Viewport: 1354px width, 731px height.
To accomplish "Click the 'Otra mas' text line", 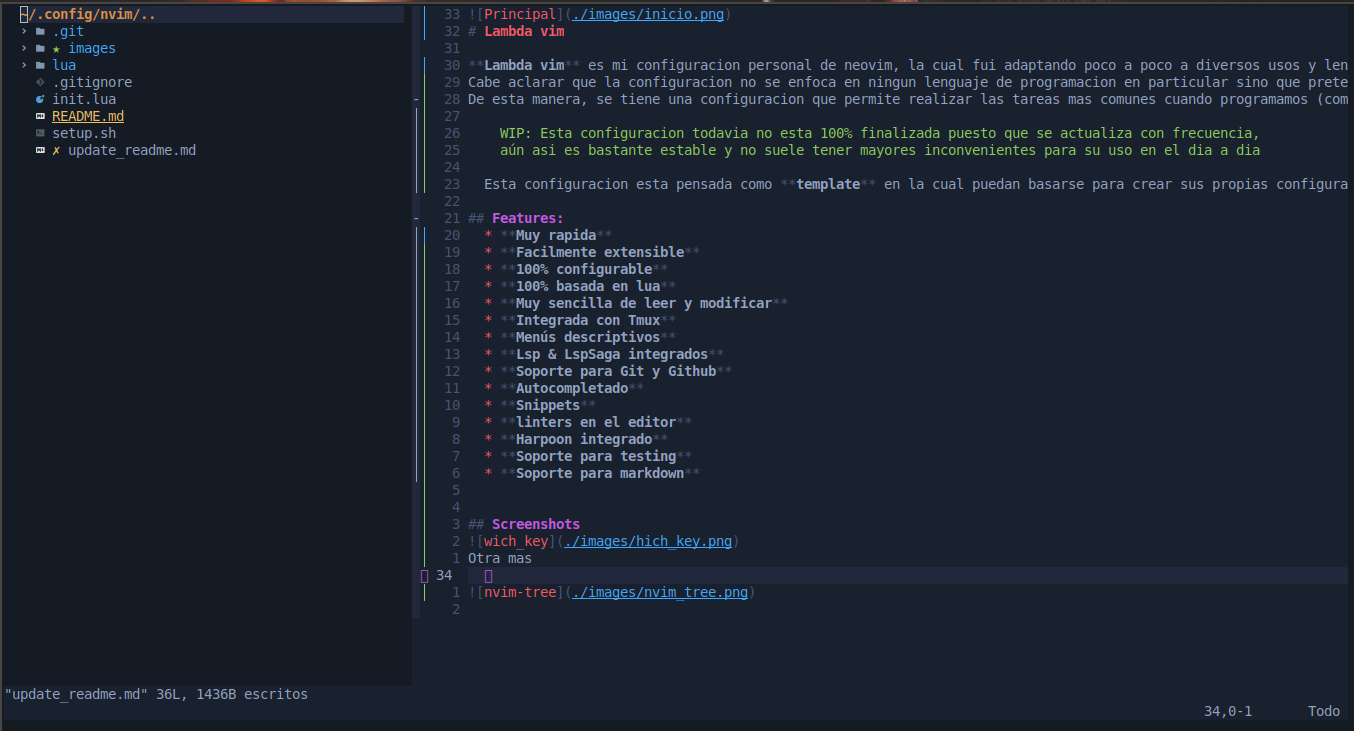I will [500, 558].
